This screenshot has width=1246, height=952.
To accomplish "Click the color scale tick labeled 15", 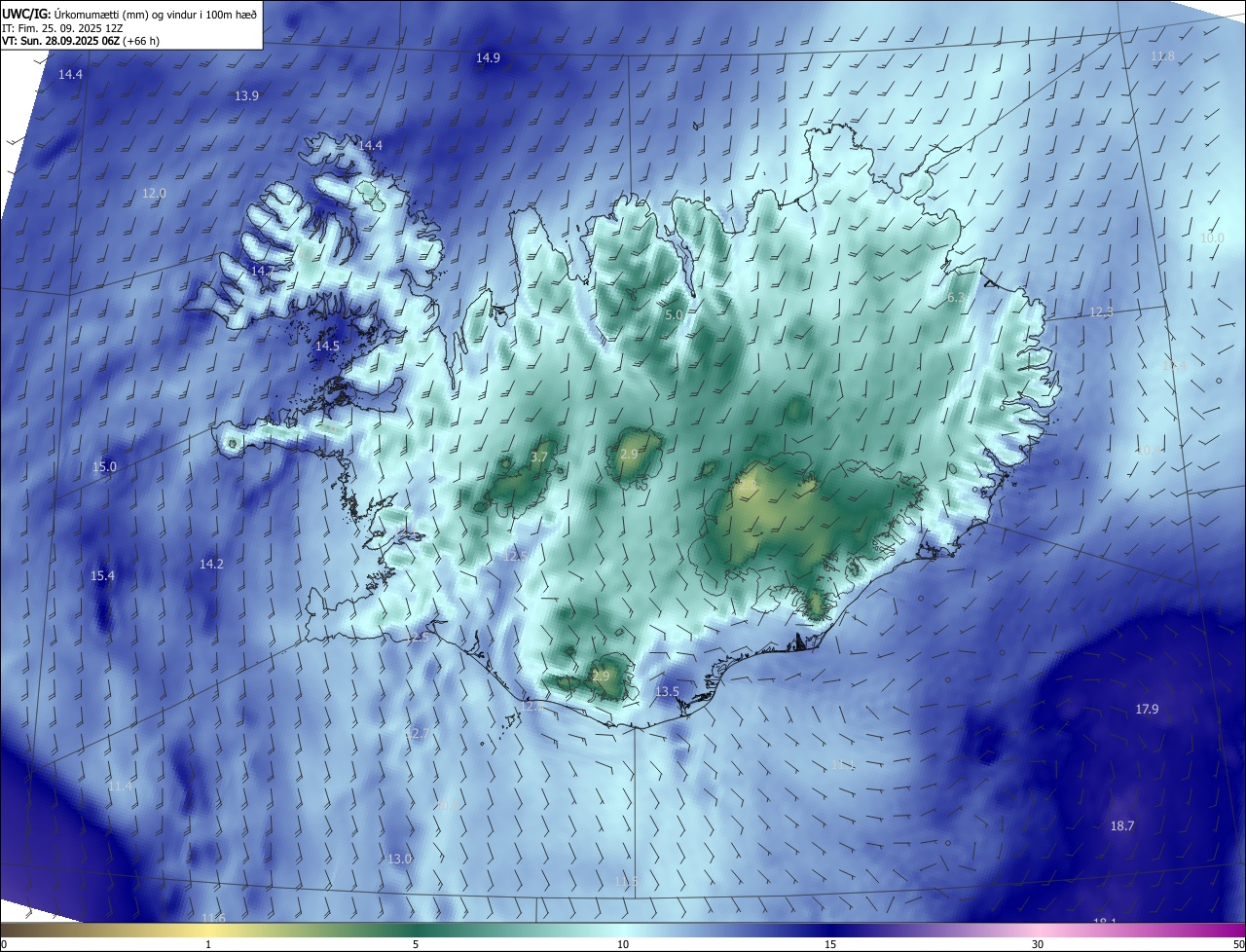I will pyautogui.click(x=830, y=943).
